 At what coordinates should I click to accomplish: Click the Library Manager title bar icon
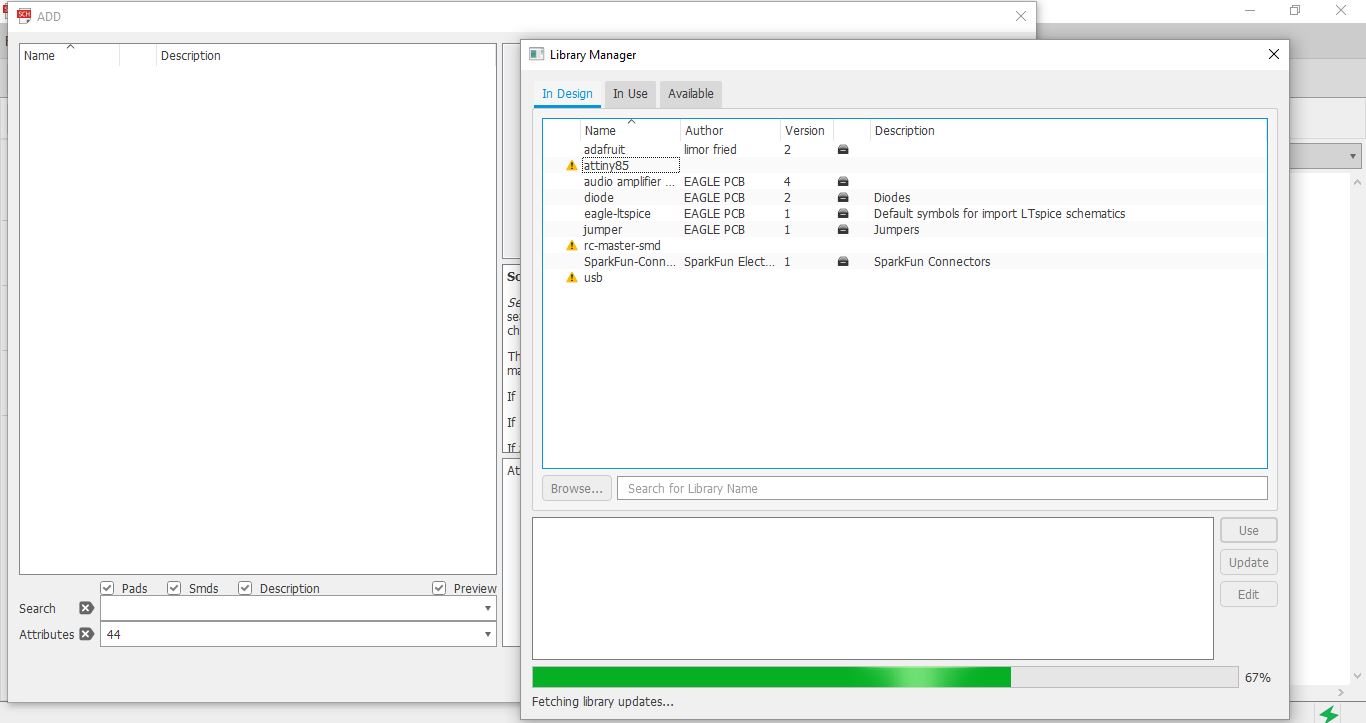pyautogui.click(x=537, y=55)
